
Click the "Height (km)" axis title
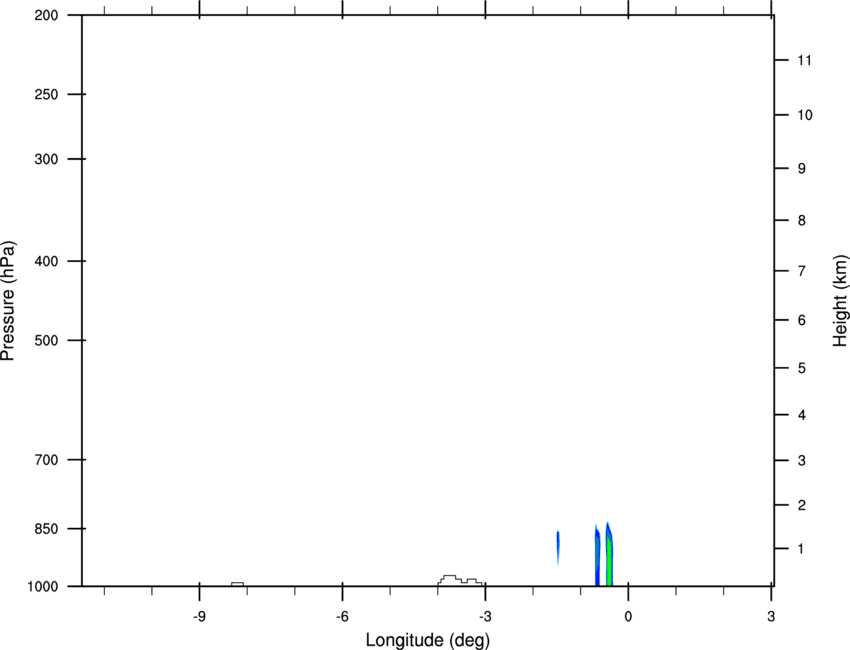coord(840,301)
